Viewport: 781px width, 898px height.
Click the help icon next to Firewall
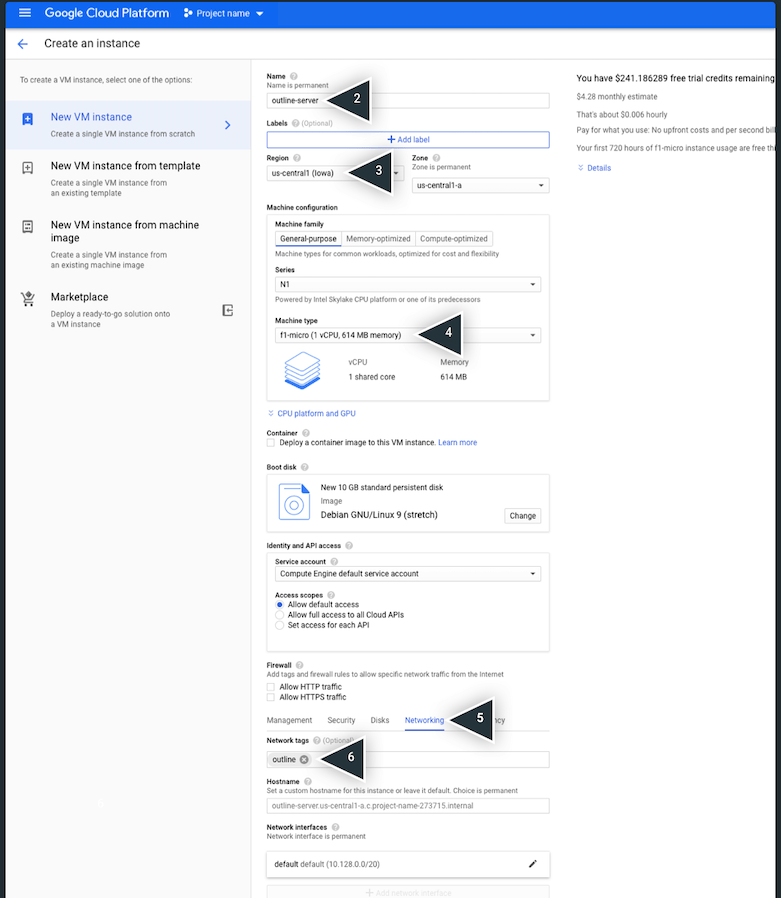(x=299, y=665)
